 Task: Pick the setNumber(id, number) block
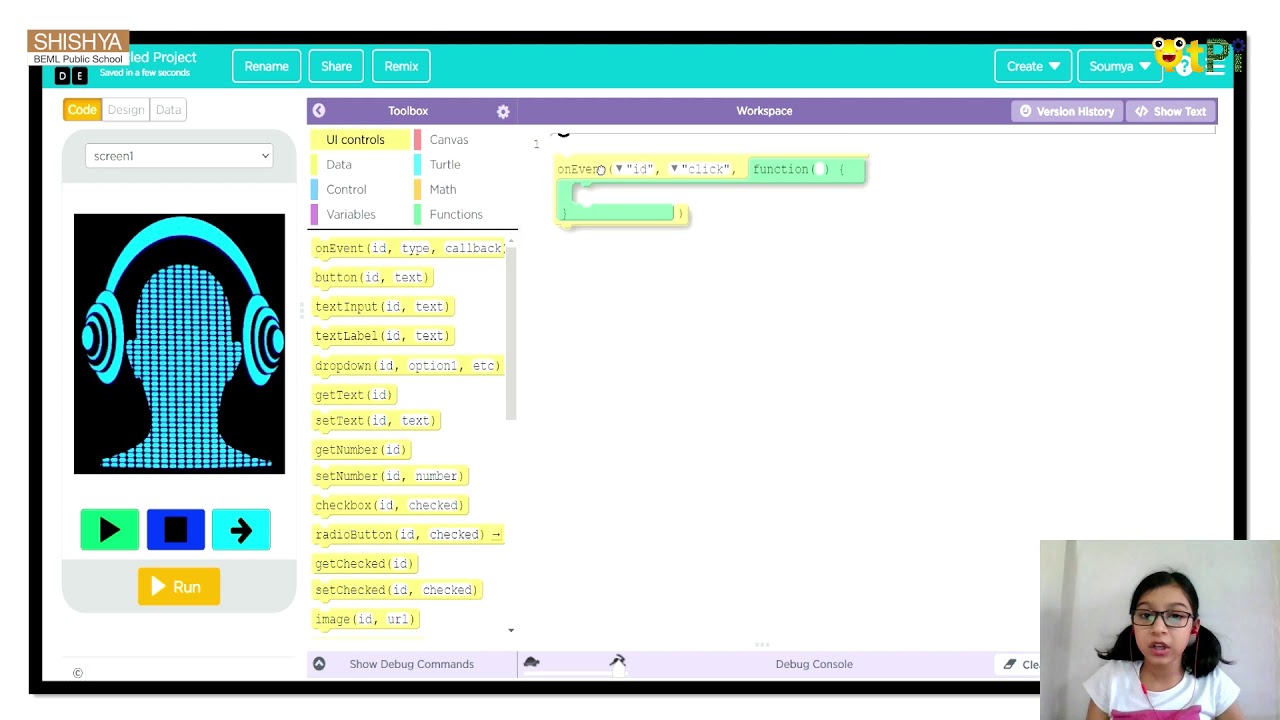pos(389,476)
